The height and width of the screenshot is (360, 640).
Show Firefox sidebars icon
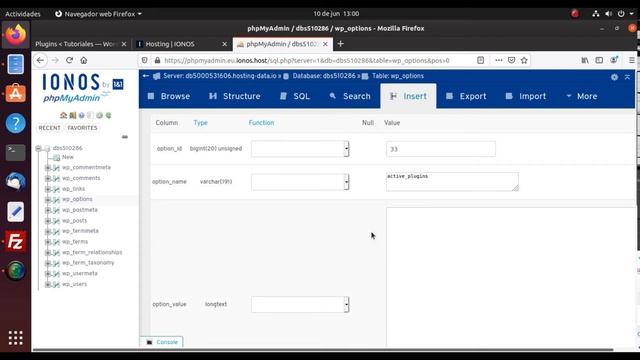(x=599, y=60)
